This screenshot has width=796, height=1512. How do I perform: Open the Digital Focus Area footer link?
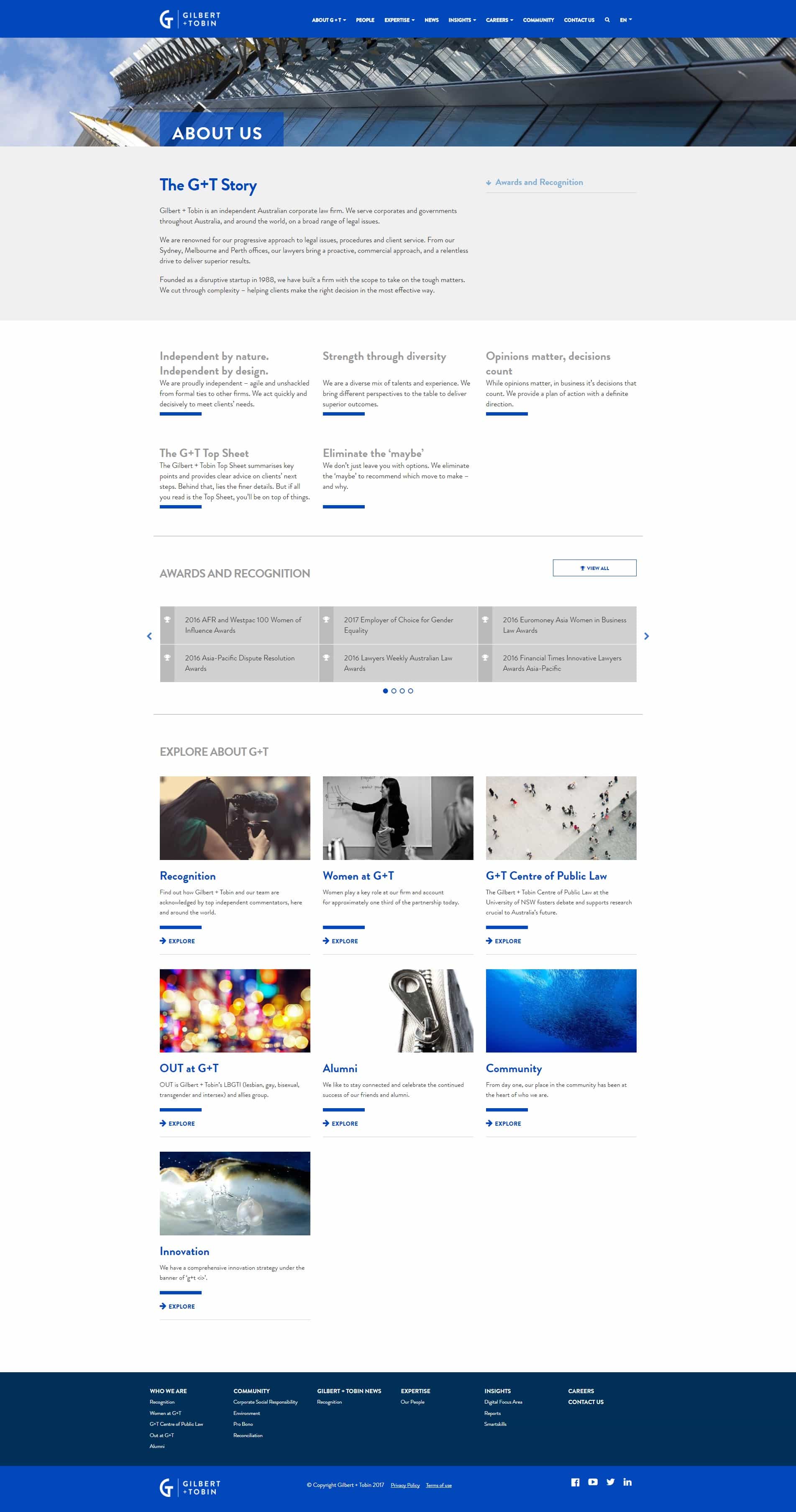click(503, 1402)
